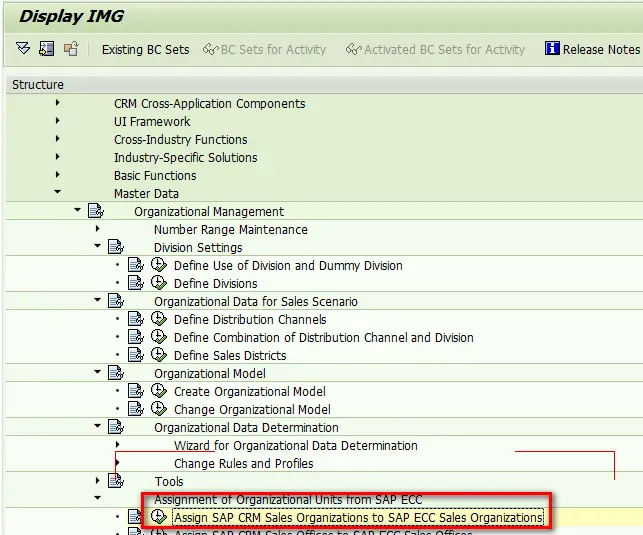This screenshot has width=643, height=535.
Task: Select Create Organizational Model text
Action: pos(250,392)
